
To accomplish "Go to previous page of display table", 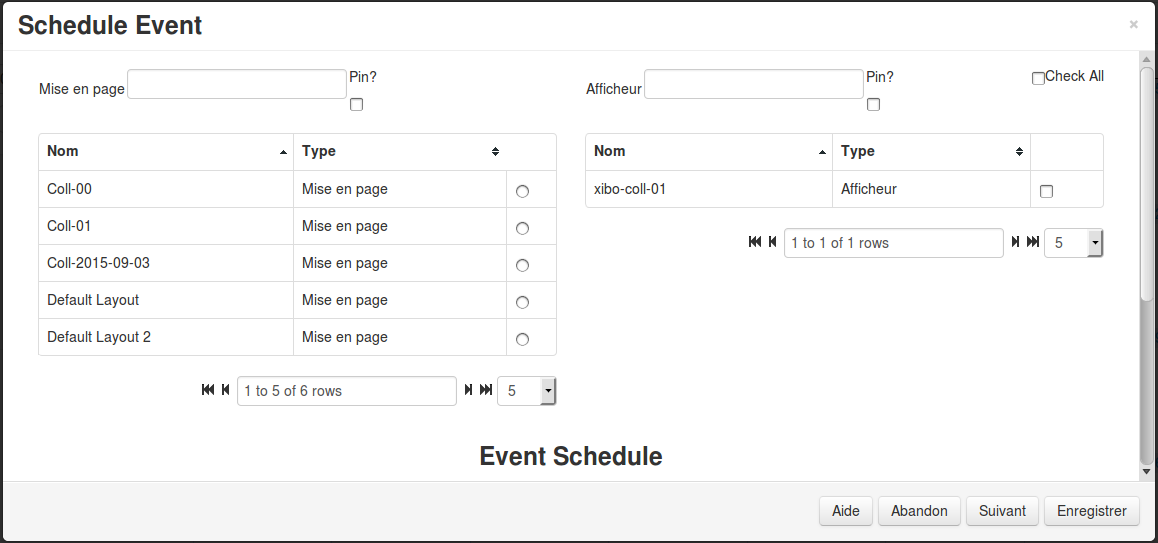I will tap(772, 242).
